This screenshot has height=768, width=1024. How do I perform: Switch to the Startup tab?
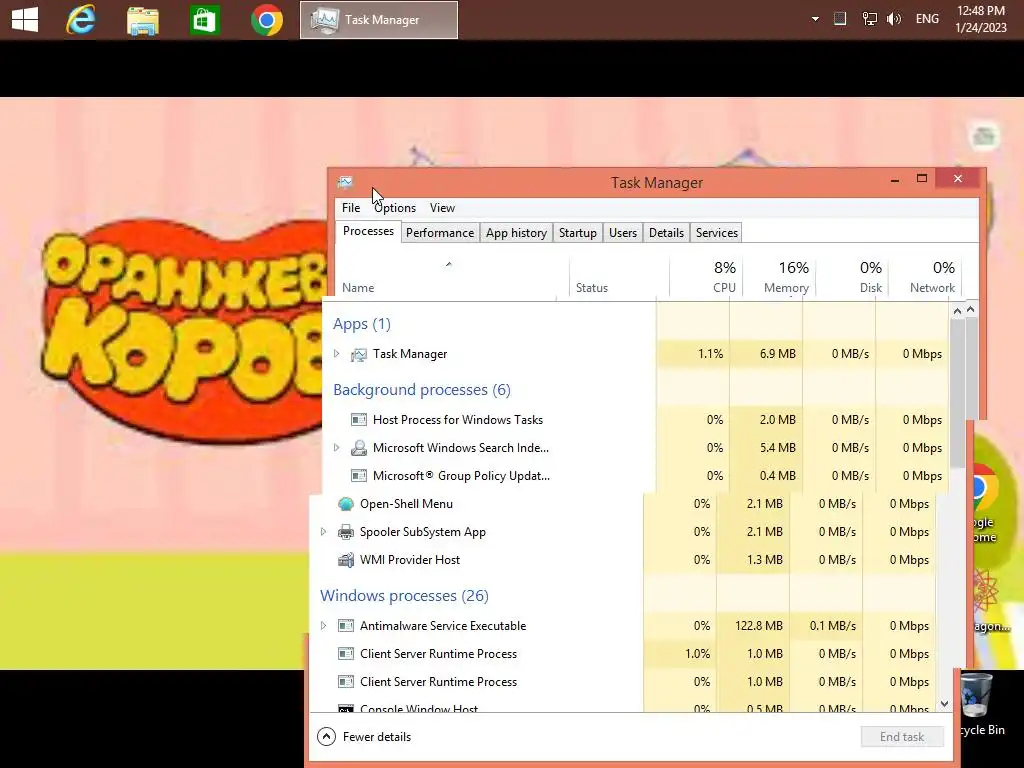577,232
